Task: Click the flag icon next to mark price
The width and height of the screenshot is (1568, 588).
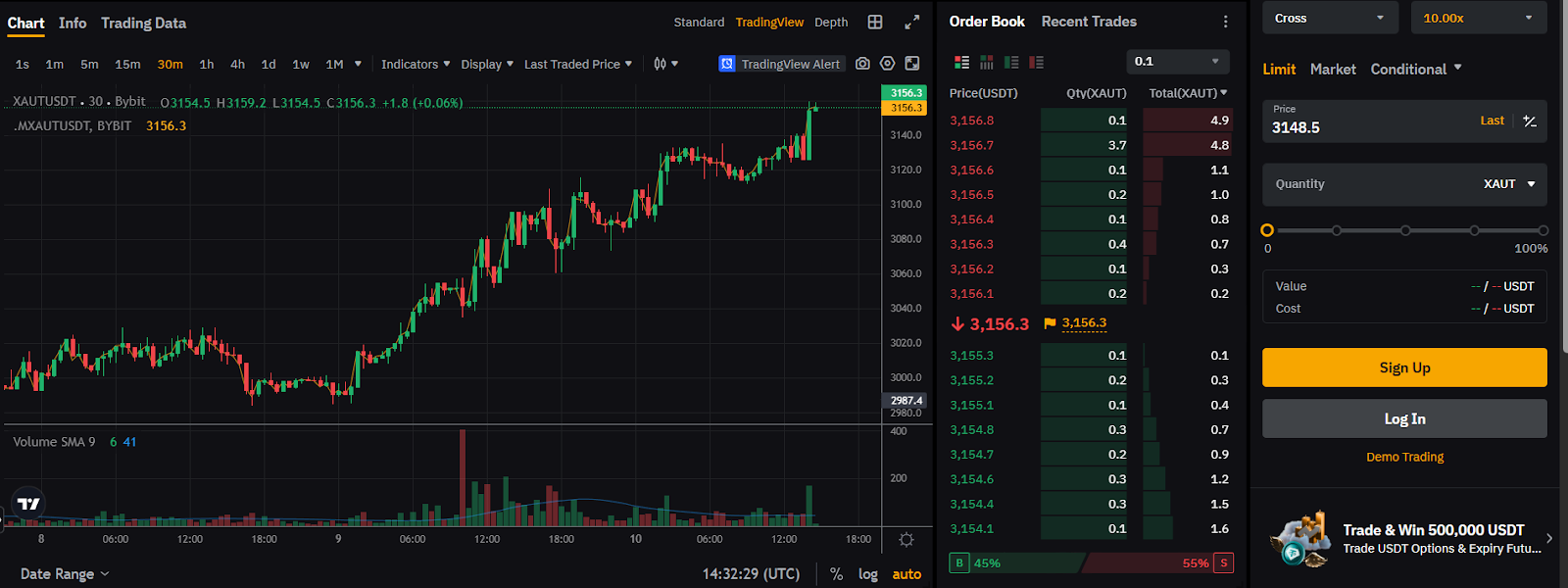Action: [1050, 323]
